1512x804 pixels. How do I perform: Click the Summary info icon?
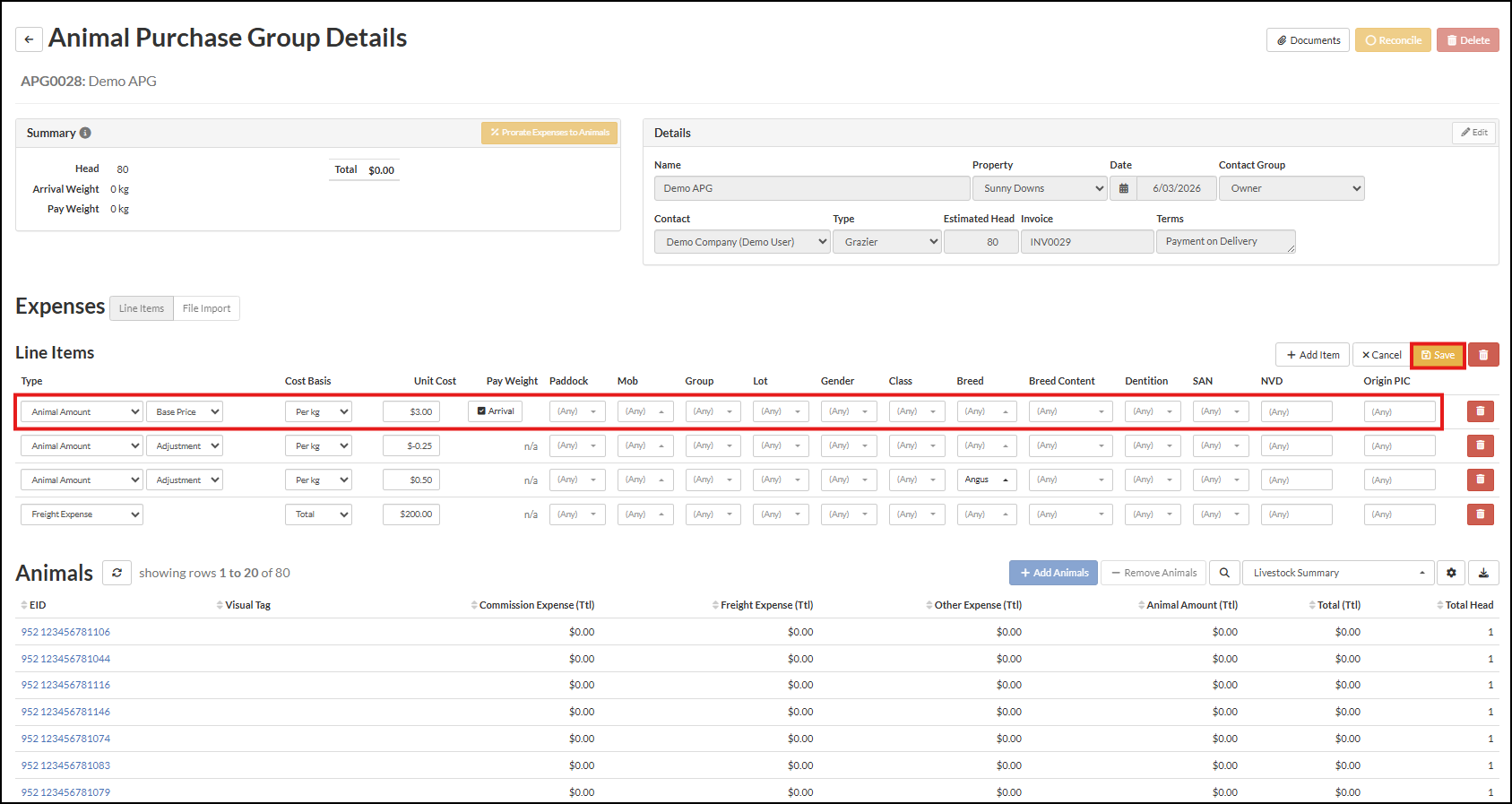point(85,133)
